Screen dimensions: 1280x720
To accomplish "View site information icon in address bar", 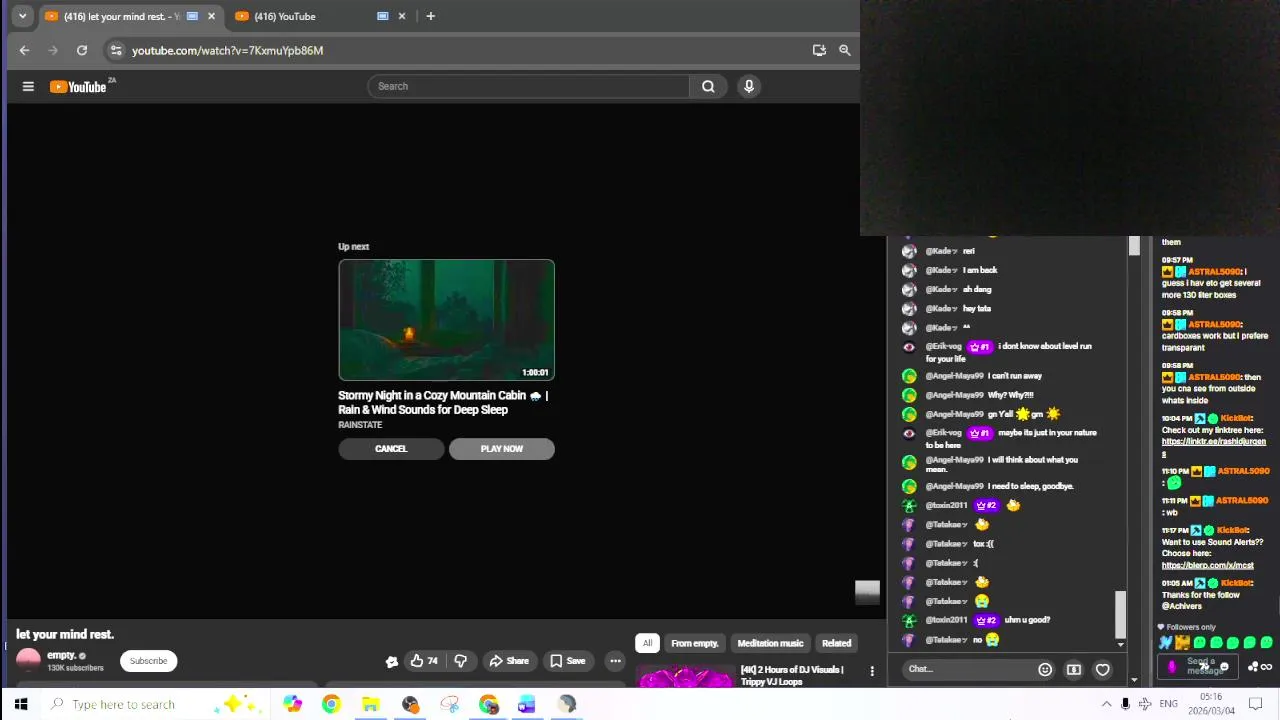I will click(116, 50).
